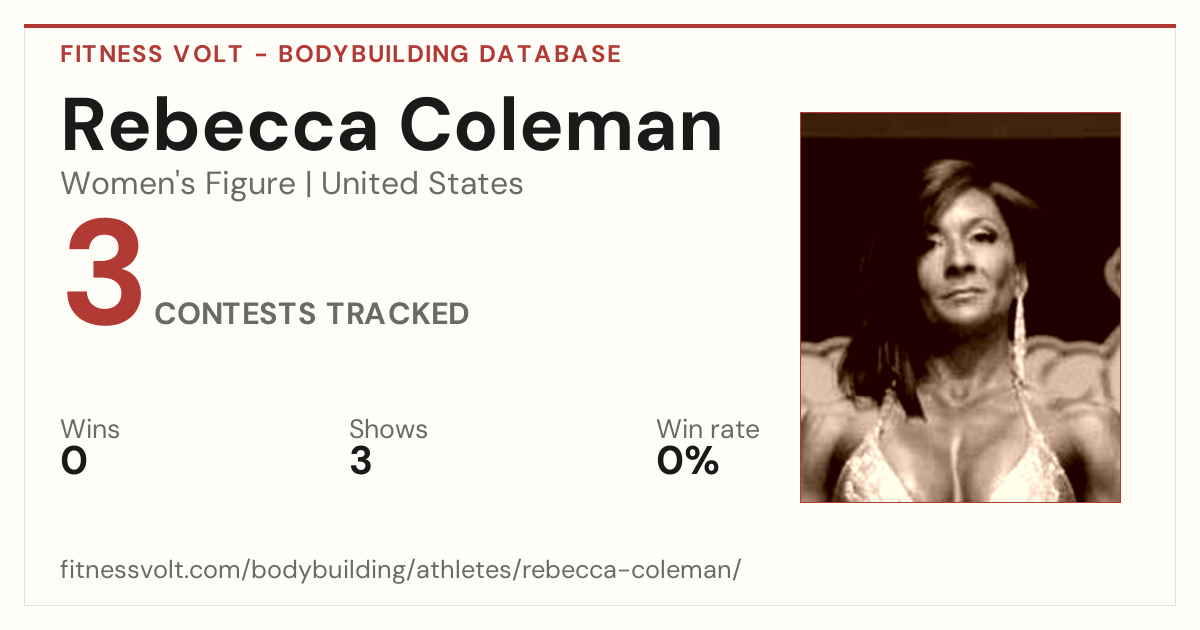Click the United States country label
The width and height of the screenshot is (1200, 630).
(422, 184)
